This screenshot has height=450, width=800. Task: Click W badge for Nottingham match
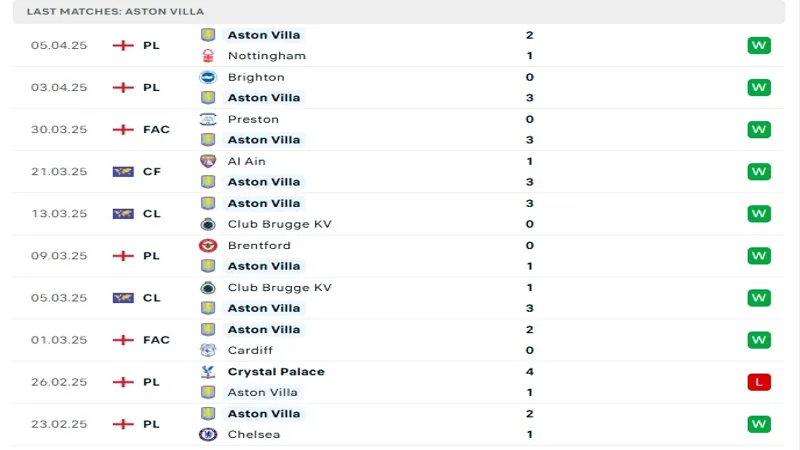[759, 45]
